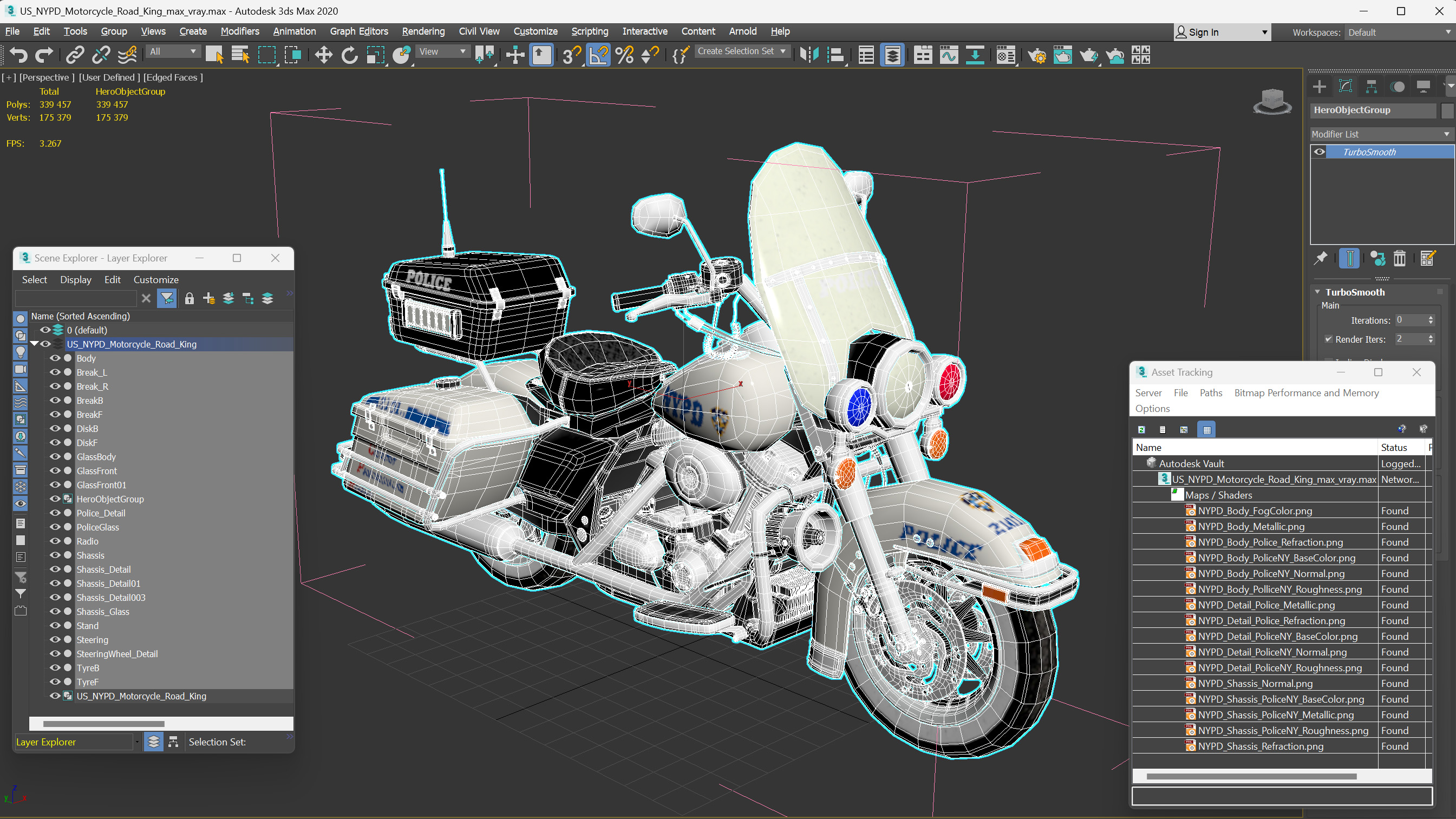Click the Redo arrow in main toolbar

click(44, 55)
